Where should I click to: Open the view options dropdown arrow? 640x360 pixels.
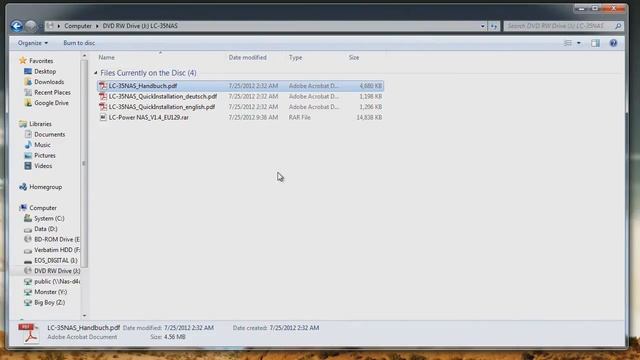tap(578, 43)
